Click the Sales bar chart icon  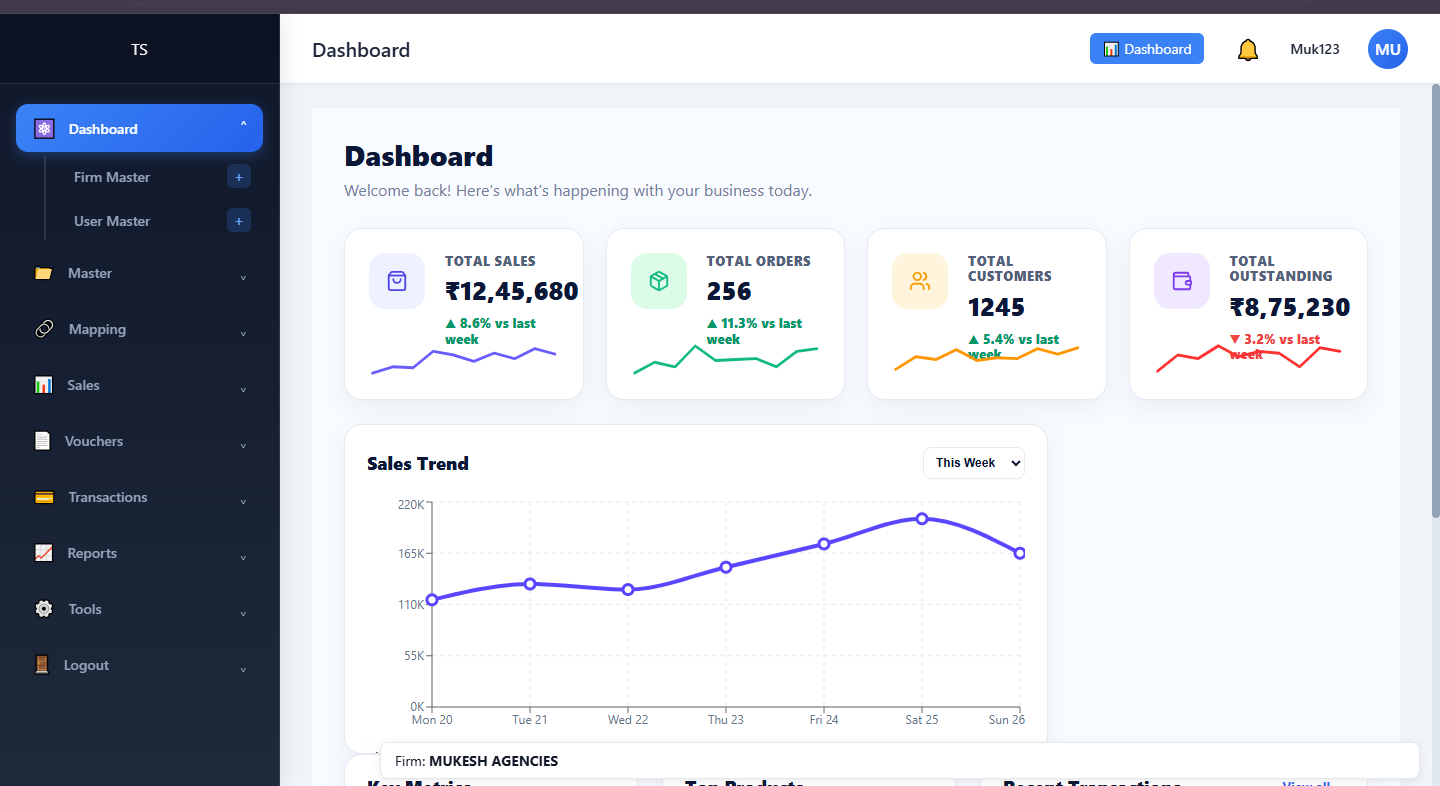tap(43, 385)
